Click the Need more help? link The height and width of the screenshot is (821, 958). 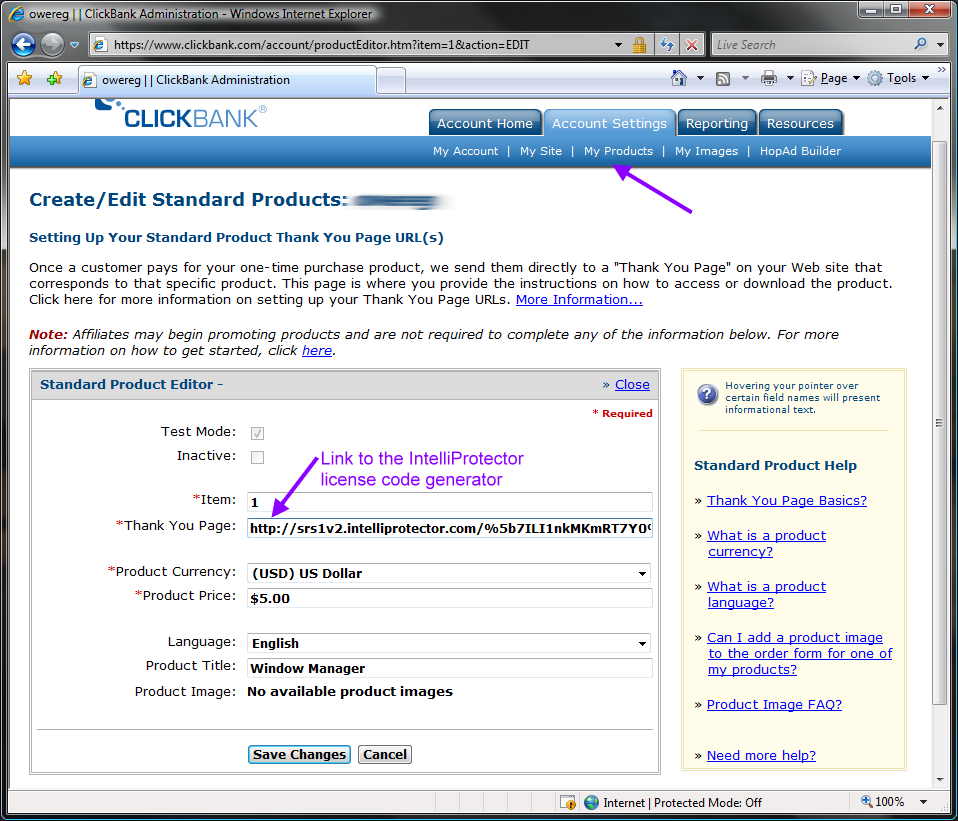click(x=761, y=755)
